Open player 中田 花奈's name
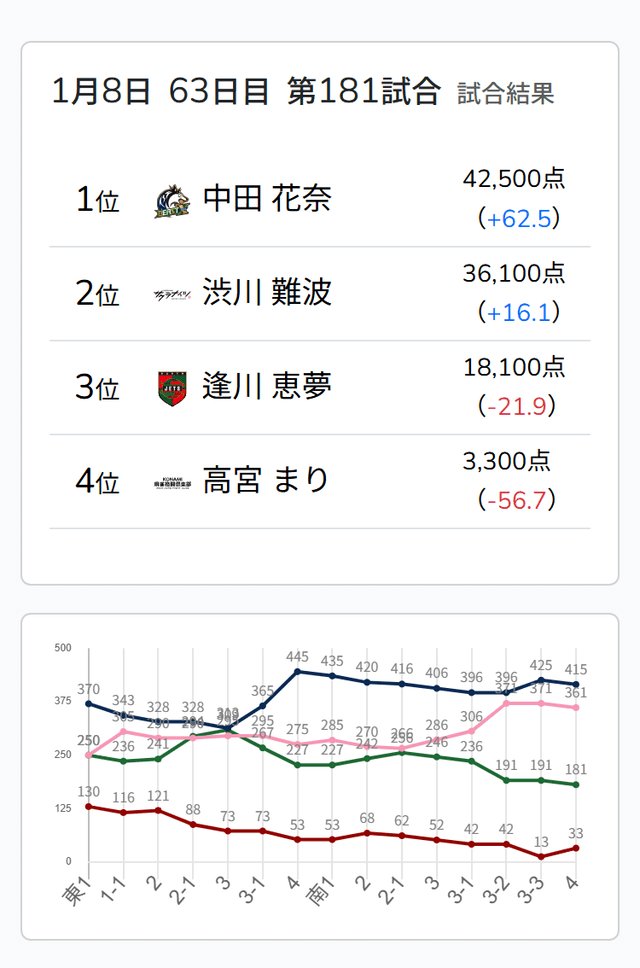 [x=266, y=199]
